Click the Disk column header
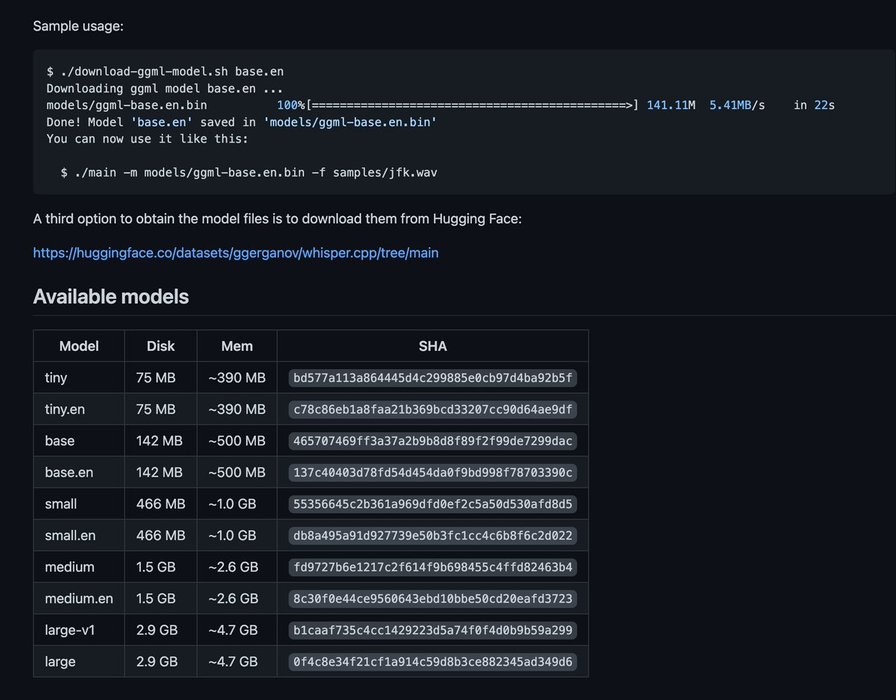The image size is (896, 700). 160,346
